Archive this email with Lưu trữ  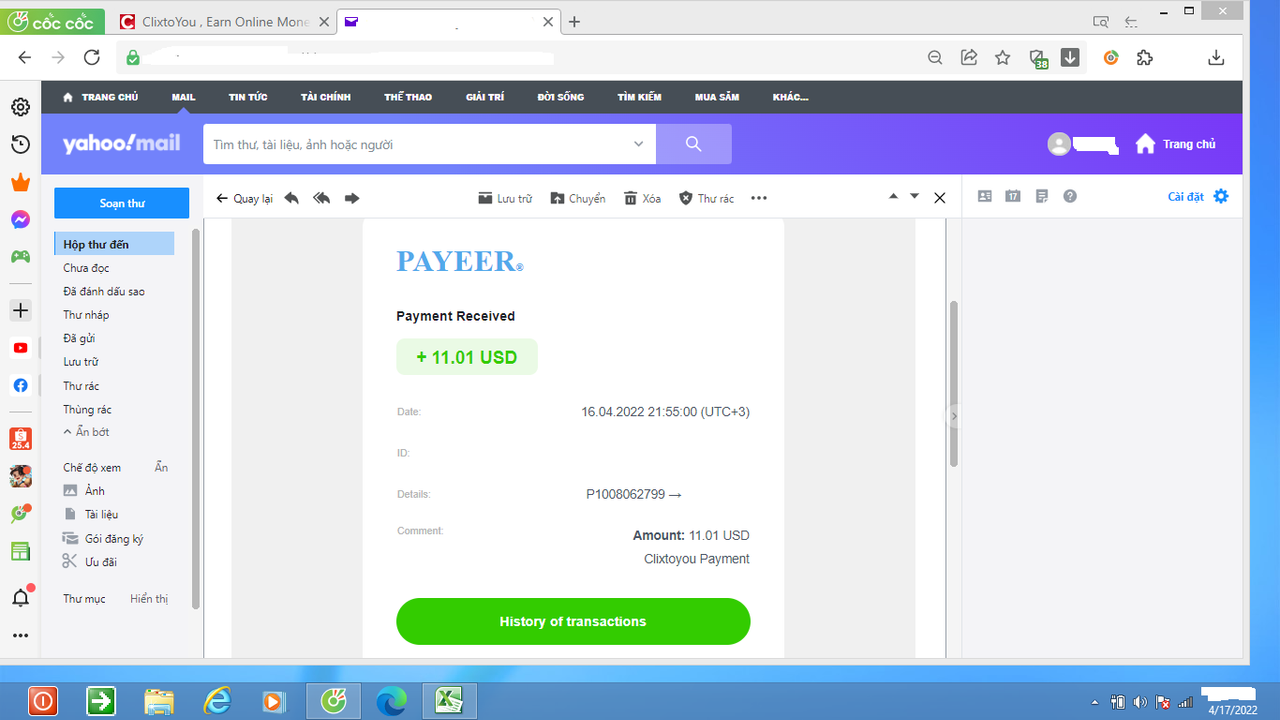[504, 198]
